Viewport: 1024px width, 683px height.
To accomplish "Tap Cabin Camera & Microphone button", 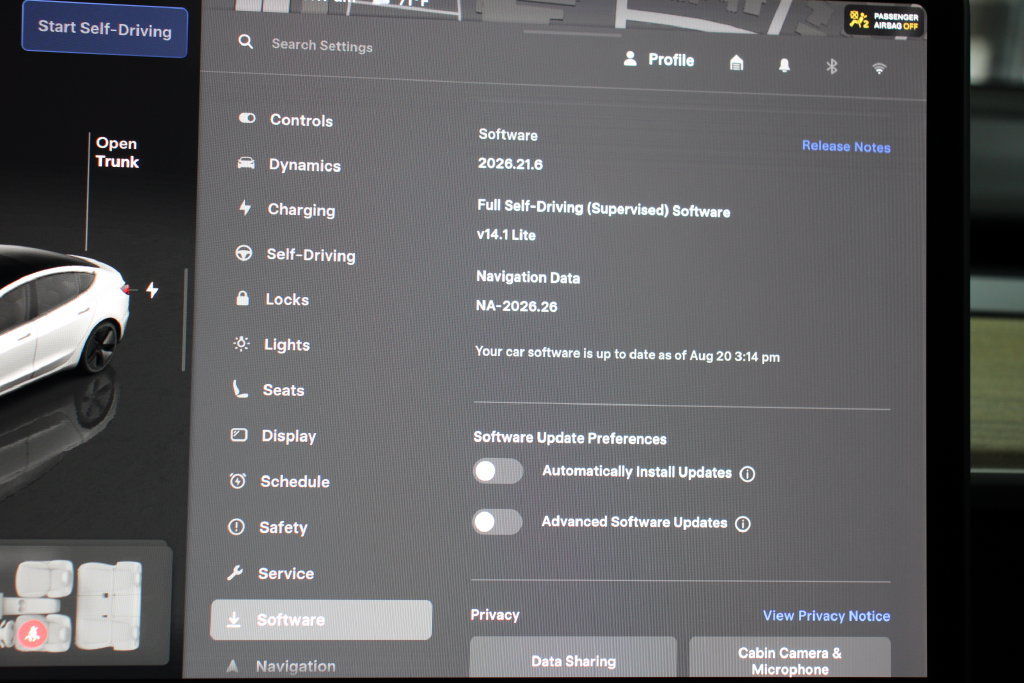I will (790, 659).
